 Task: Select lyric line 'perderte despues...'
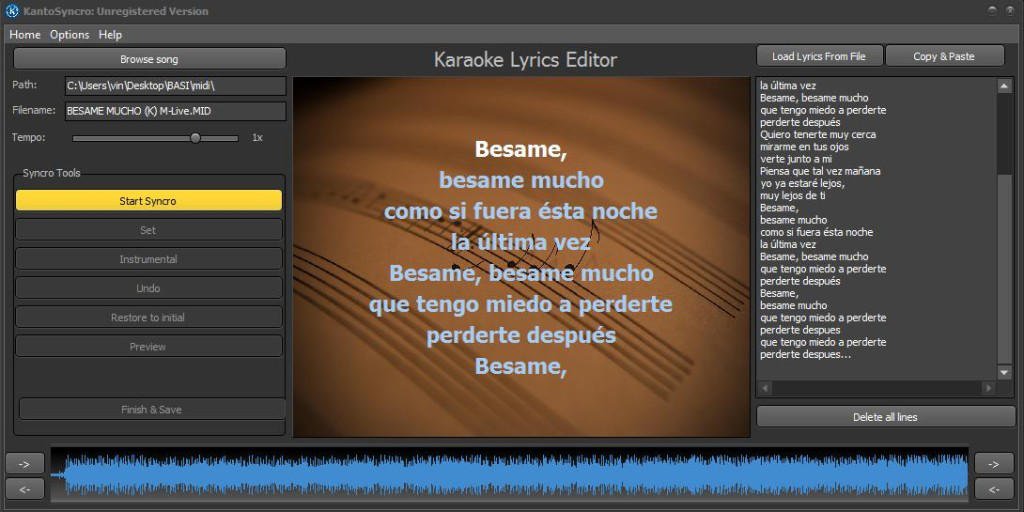point(805,355)
